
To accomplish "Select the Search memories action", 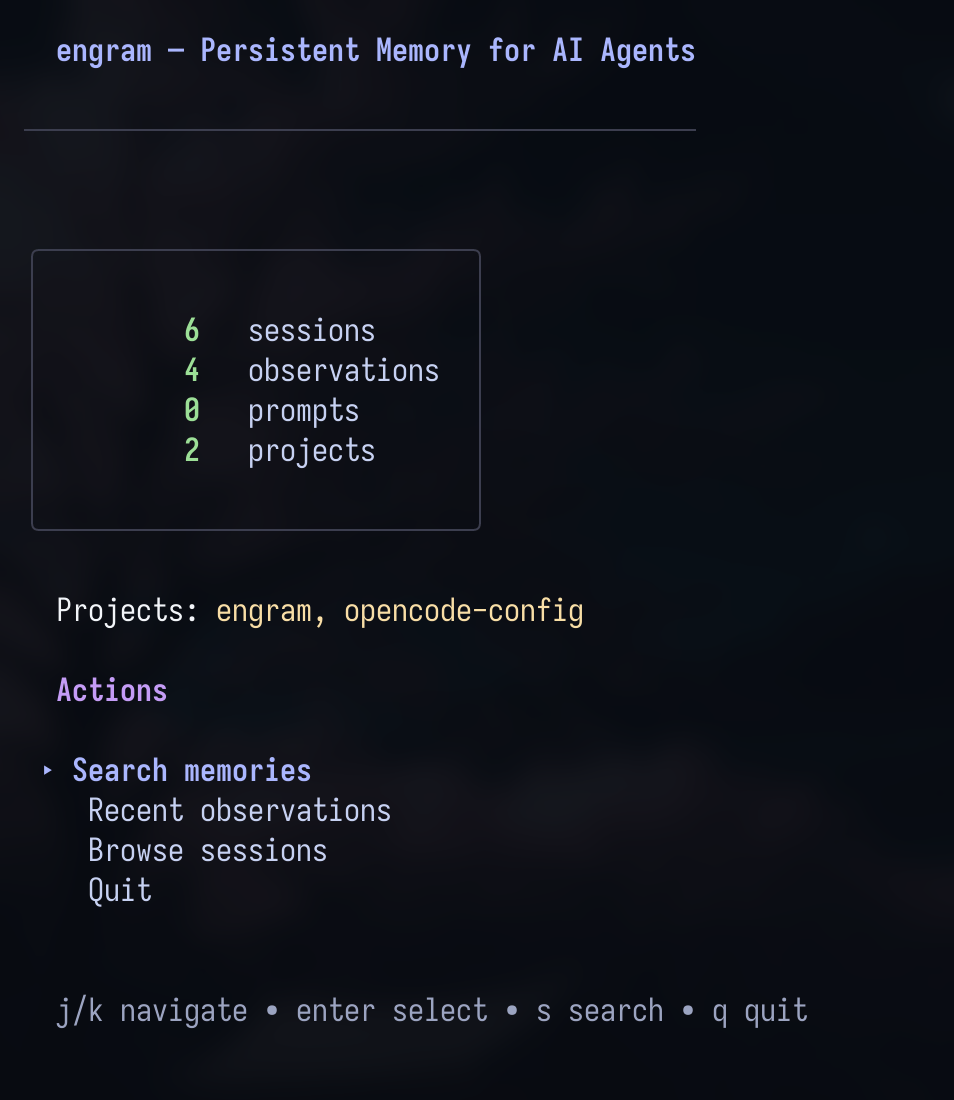I will (191, 770).
